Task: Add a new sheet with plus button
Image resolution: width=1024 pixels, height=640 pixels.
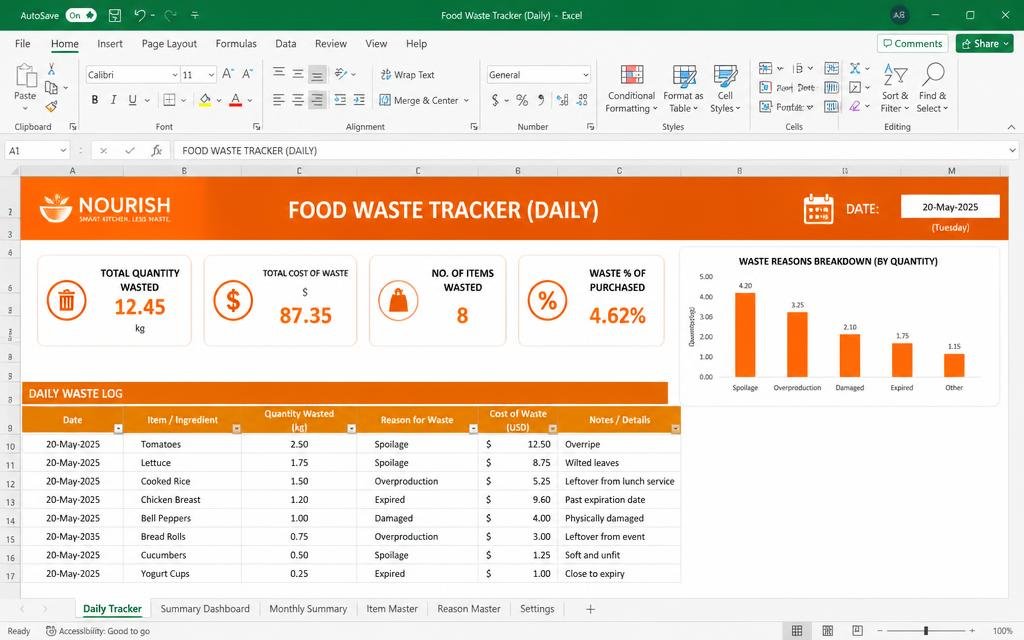Action: pyautogui.click(x=590, y=609)
